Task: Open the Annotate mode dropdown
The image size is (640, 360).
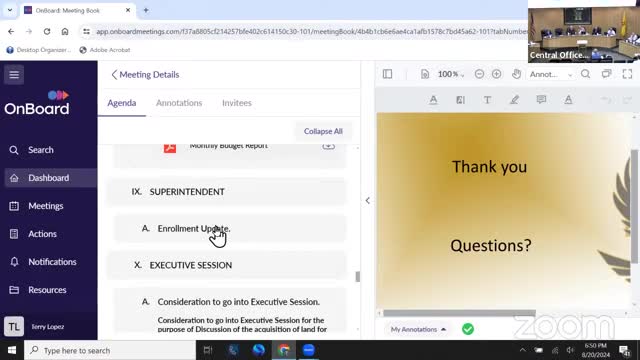Action: pos(551,74)
